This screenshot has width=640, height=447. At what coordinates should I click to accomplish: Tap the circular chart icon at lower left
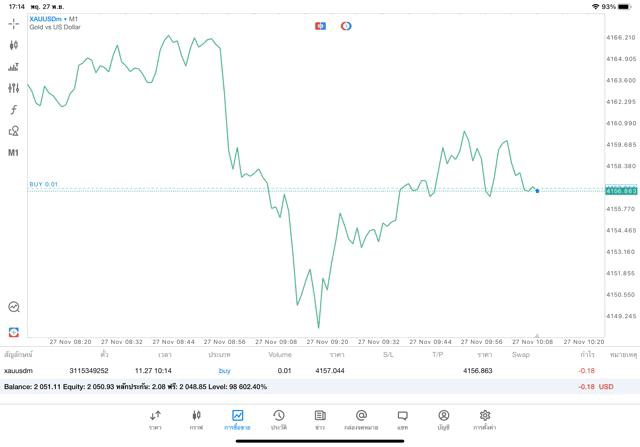click(x=14, y=307)
